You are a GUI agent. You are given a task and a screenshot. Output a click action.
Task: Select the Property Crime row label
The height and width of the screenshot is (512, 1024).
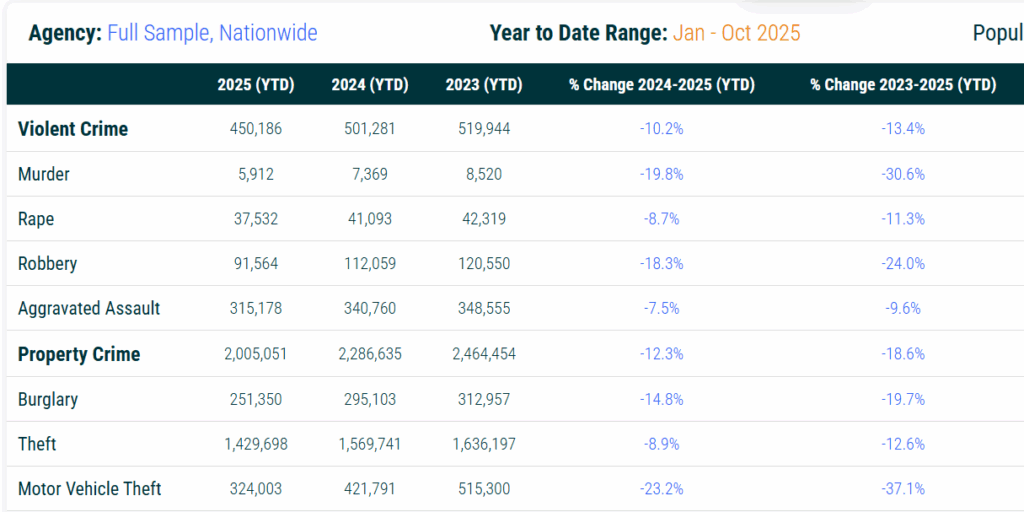79,354
